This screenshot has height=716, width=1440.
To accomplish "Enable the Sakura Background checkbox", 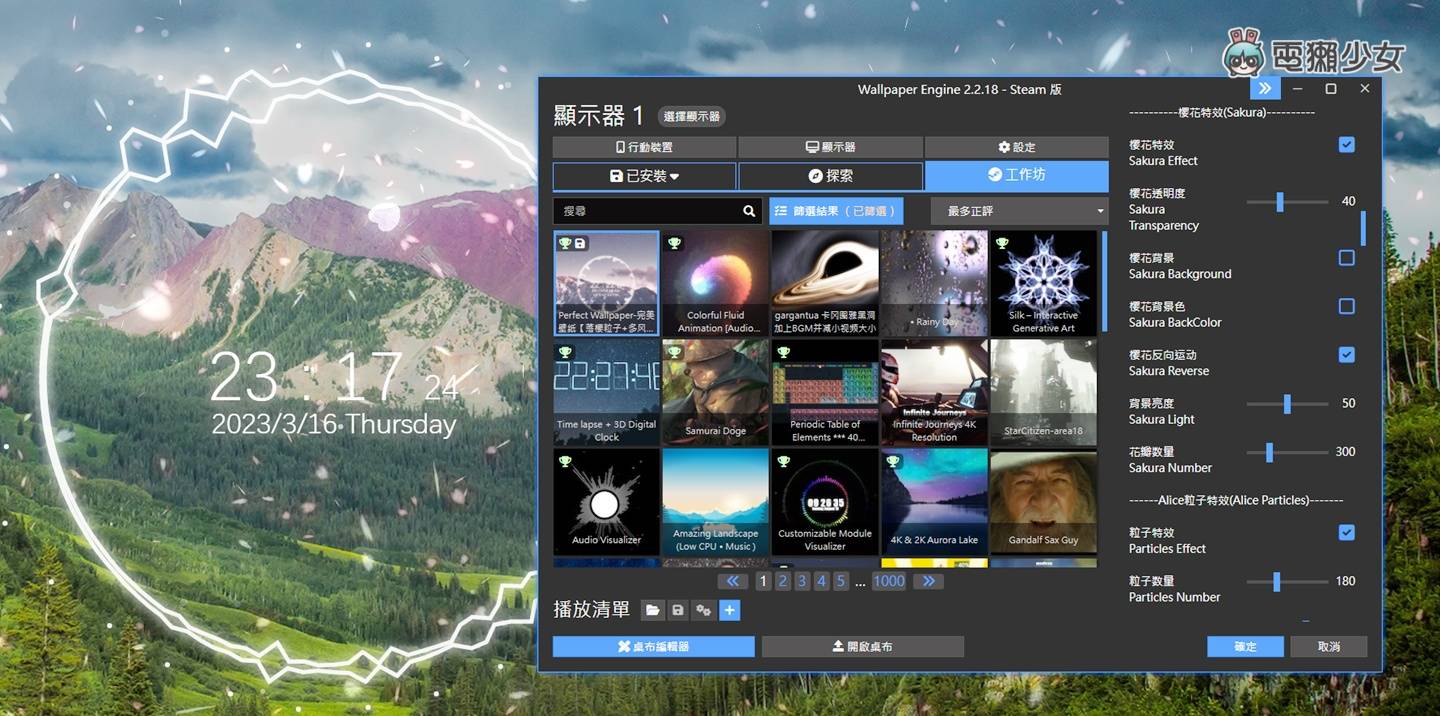I will [1346, 257].
